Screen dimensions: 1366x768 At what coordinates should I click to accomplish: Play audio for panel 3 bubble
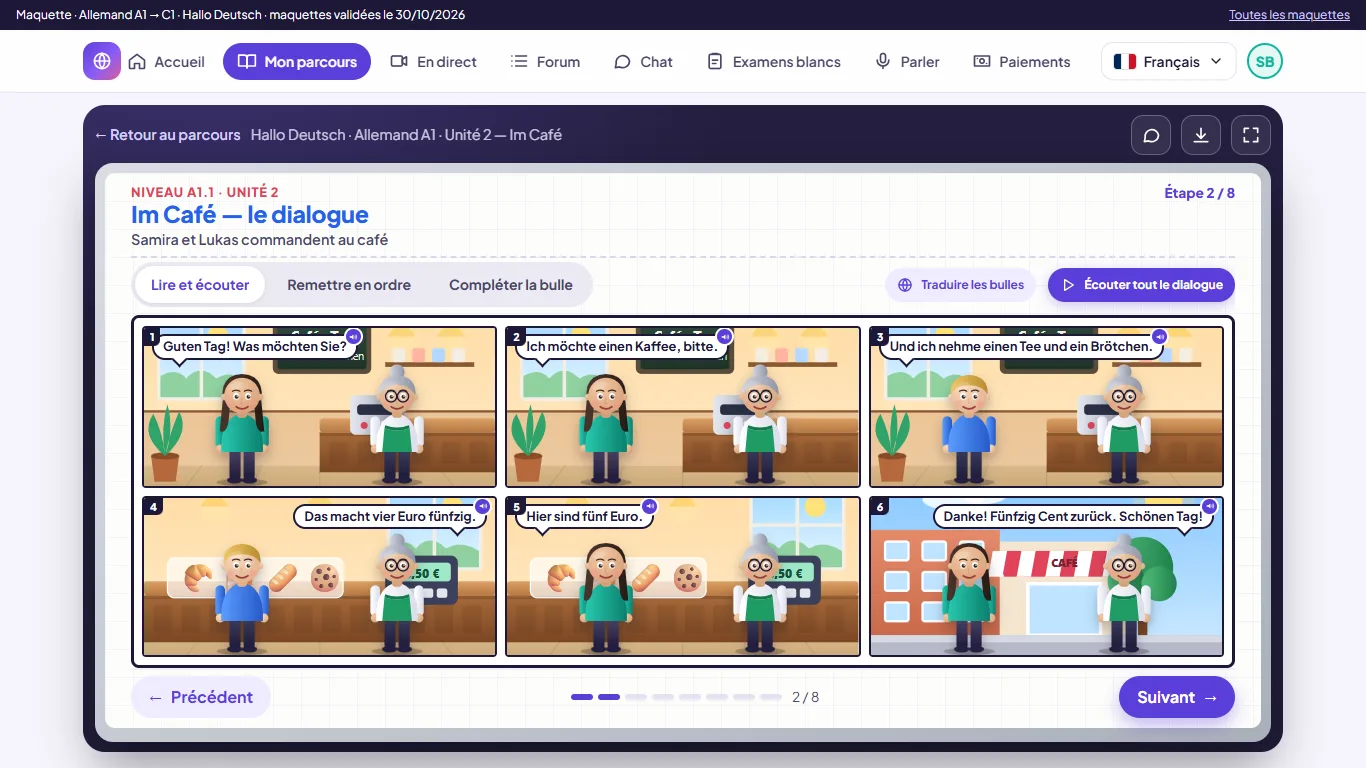[x=1159, y=336]
